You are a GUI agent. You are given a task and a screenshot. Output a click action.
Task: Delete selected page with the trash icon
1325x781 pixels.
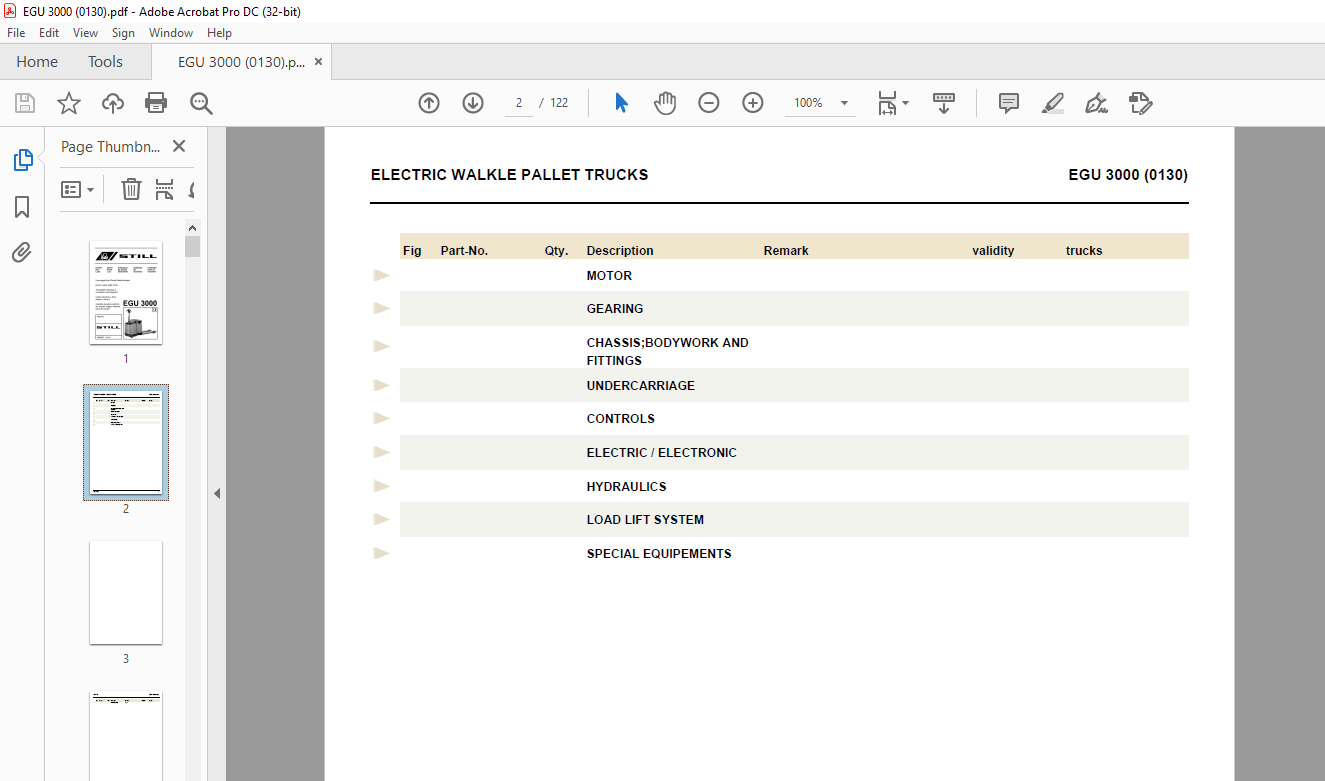[131, 189]
